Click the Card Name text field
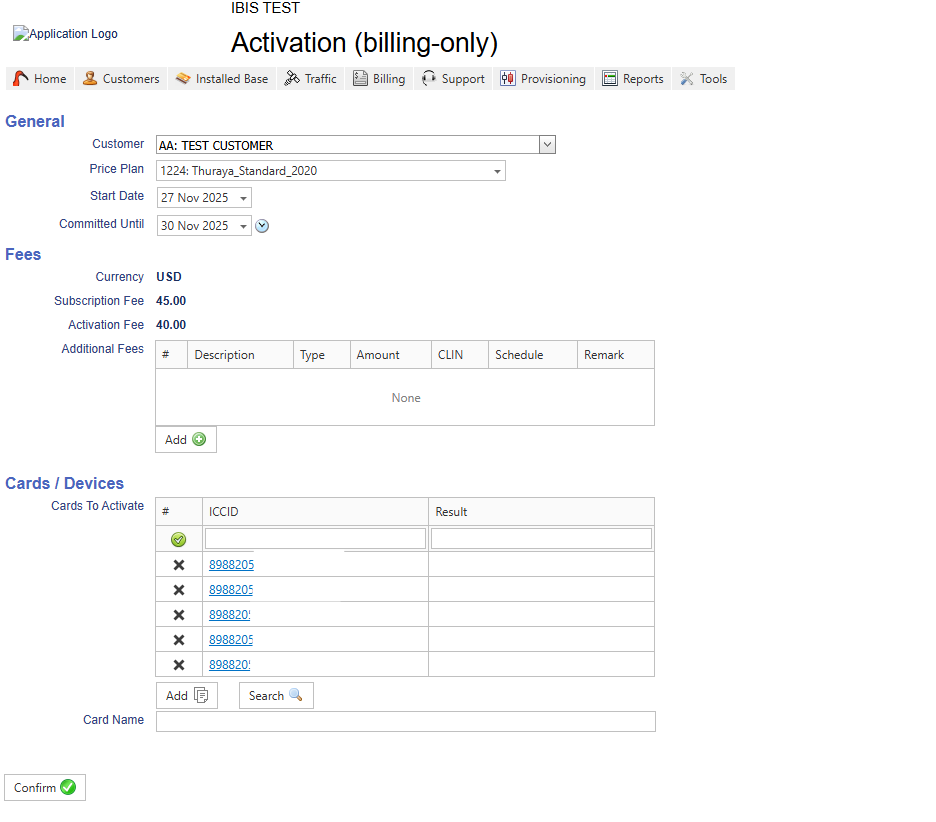The width and height of the screenshot is (936, 822). [405, 721]
